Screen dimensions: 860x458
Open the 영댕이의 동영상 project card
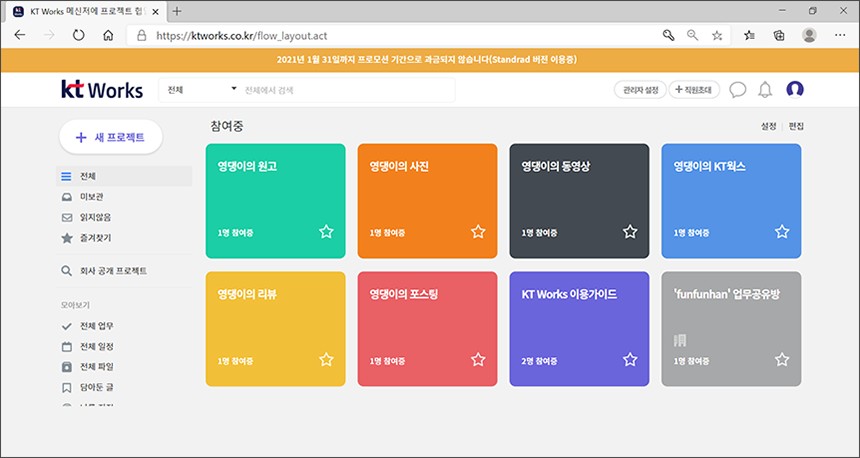(579, 201)
